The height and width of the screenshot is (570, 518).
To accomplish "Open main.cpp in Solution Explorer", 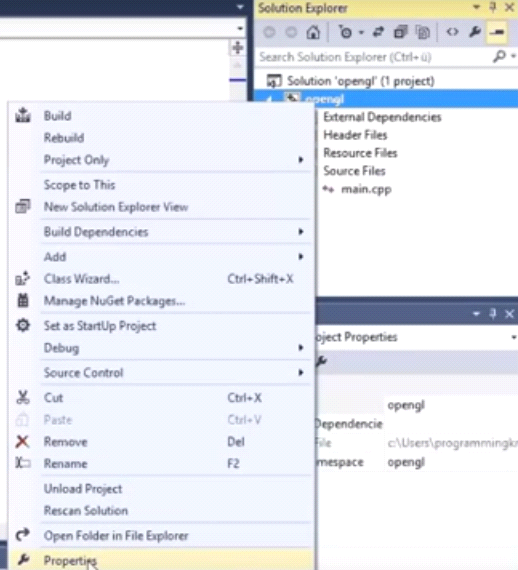I will tap(366, 189).
